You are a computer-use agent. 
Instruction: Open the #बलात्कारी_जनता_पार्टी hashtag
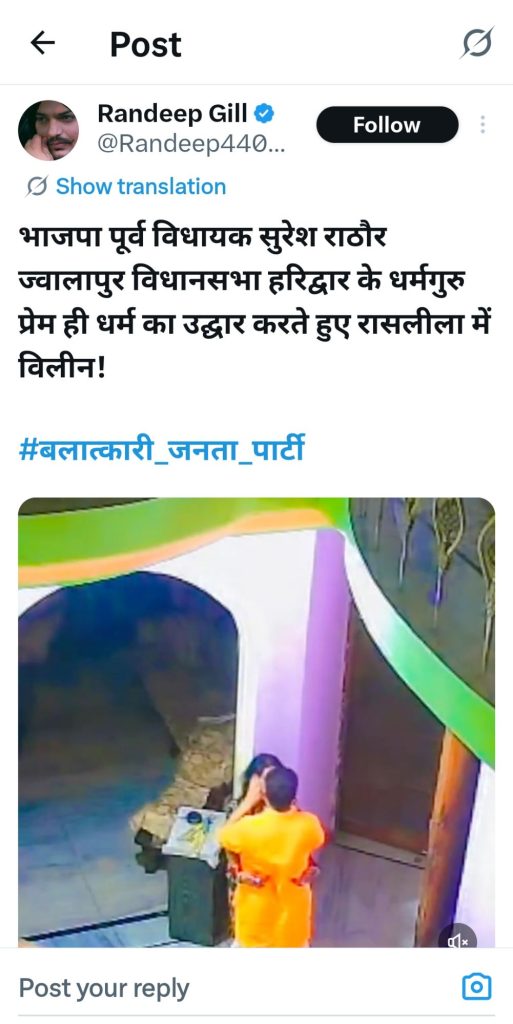pyautogui.click(x=161, y=451)
